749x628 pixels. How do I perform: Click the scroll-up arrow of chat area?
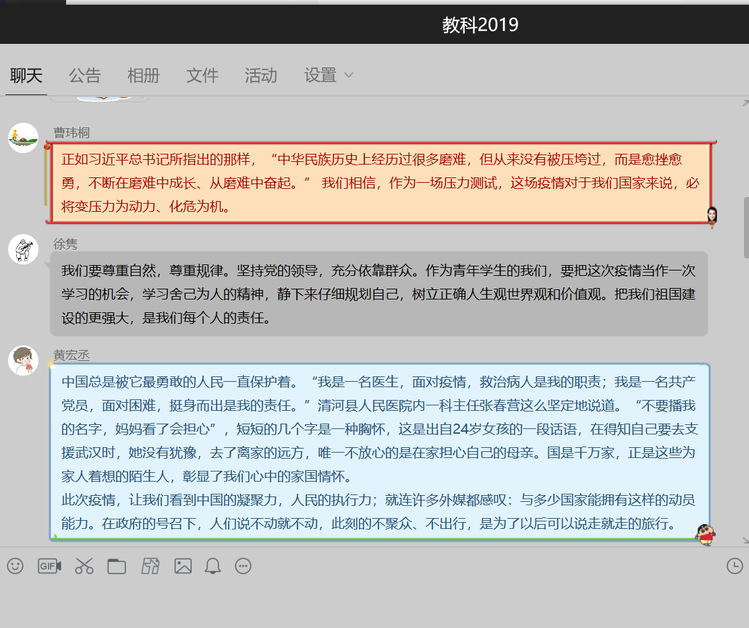click(x=746, y=103)
